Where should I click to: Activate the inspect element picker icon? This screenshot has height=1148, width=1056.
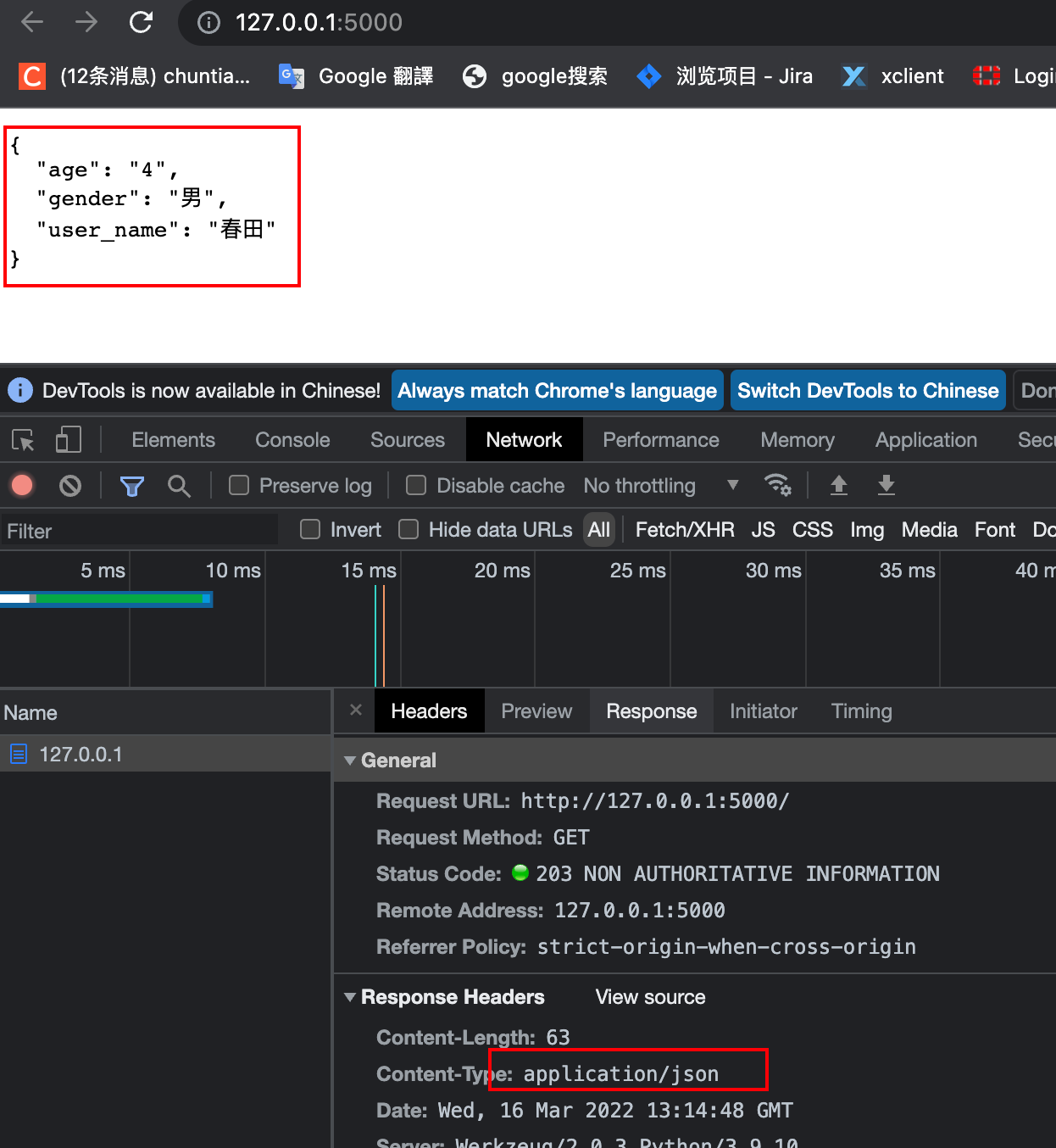pos(23,440)
